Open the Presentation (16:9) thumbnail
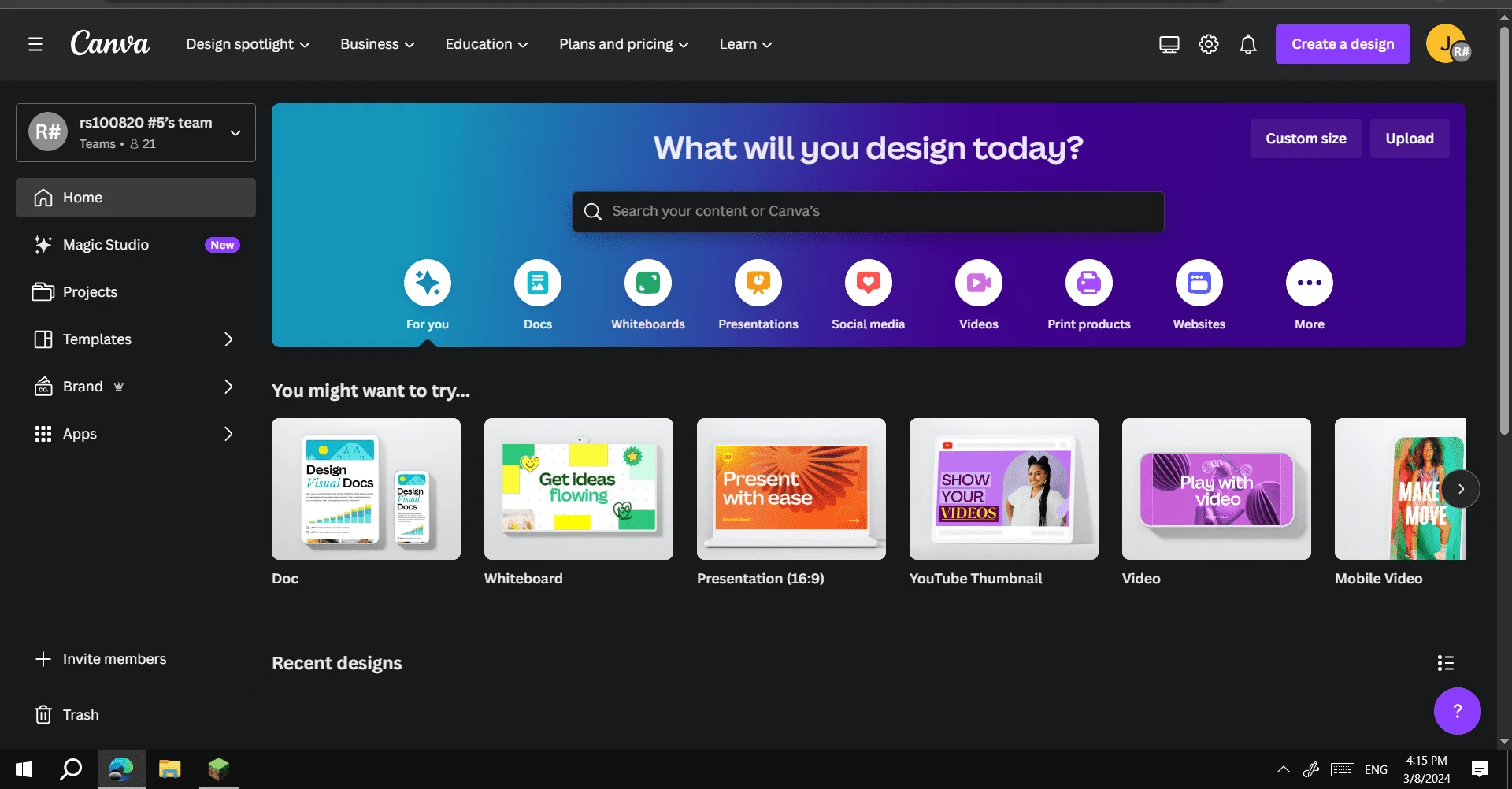1512x789 pixels. click(791, 489)
